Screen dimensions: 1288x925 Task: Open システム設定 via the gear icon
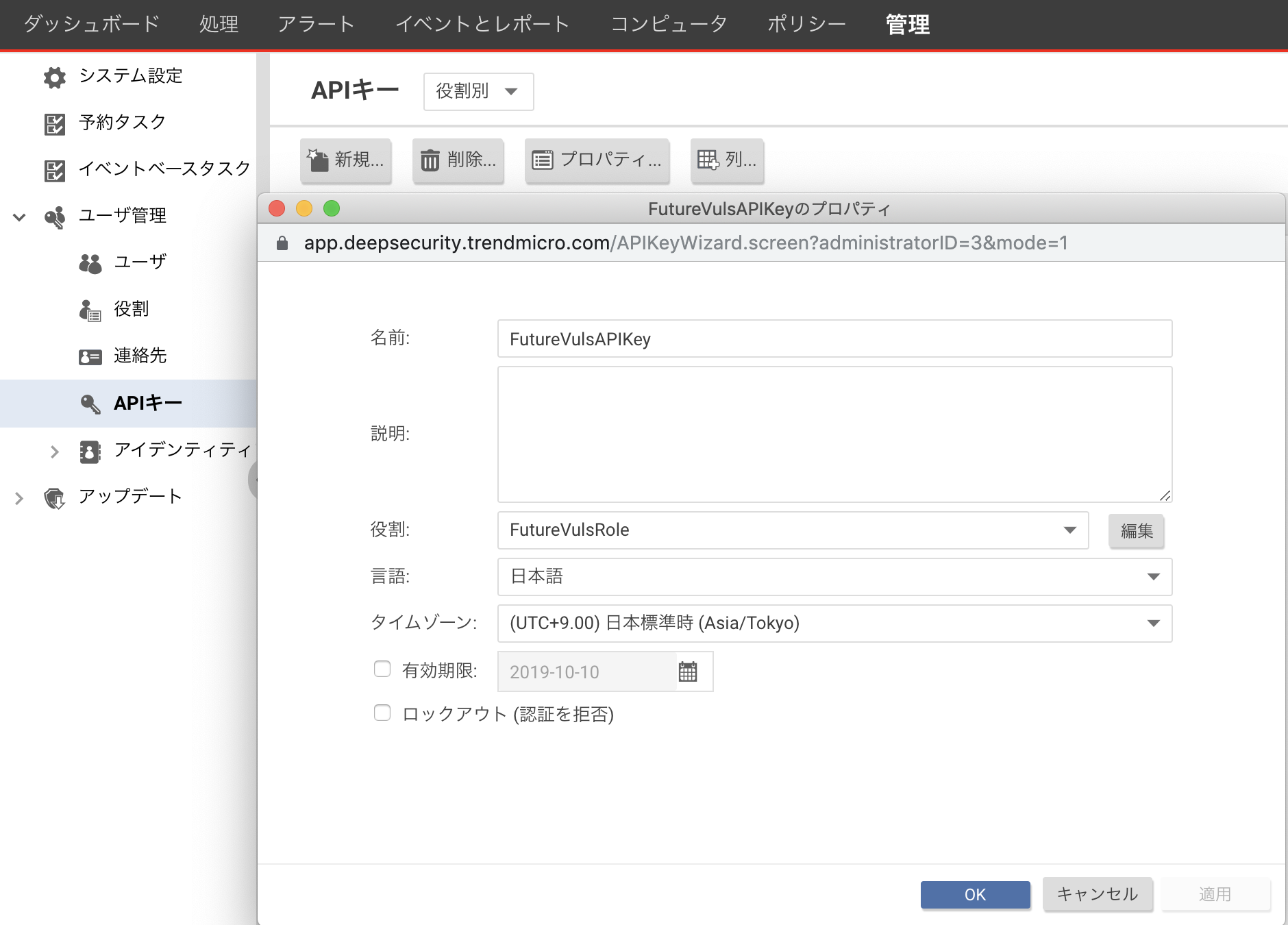coord(55,77)
